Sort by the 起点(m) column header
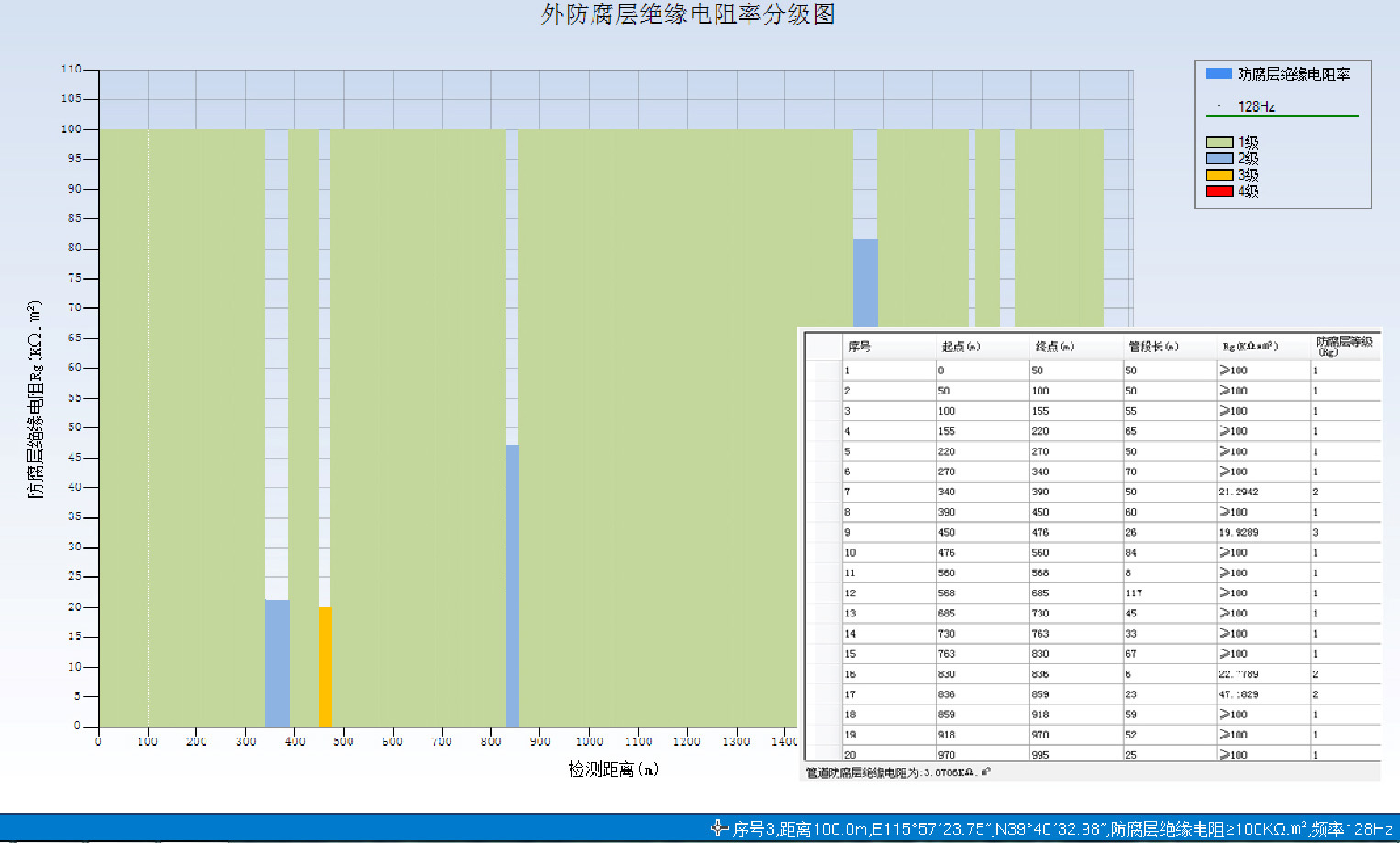The width and height of the screenshot is (1400, 843). [x=961, y=347]
